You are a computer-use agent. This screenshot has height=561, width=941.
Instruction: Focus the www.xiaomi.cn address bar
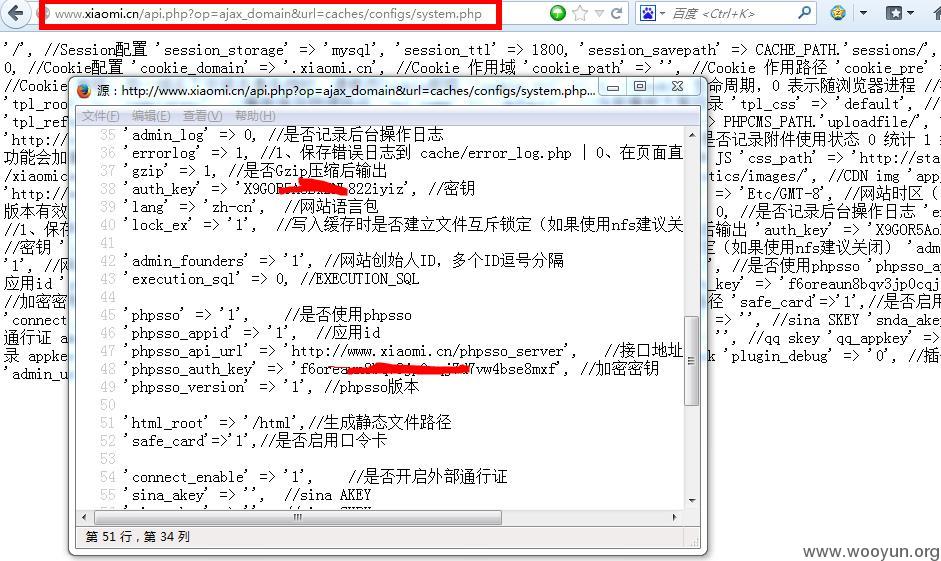coord(268,13)
